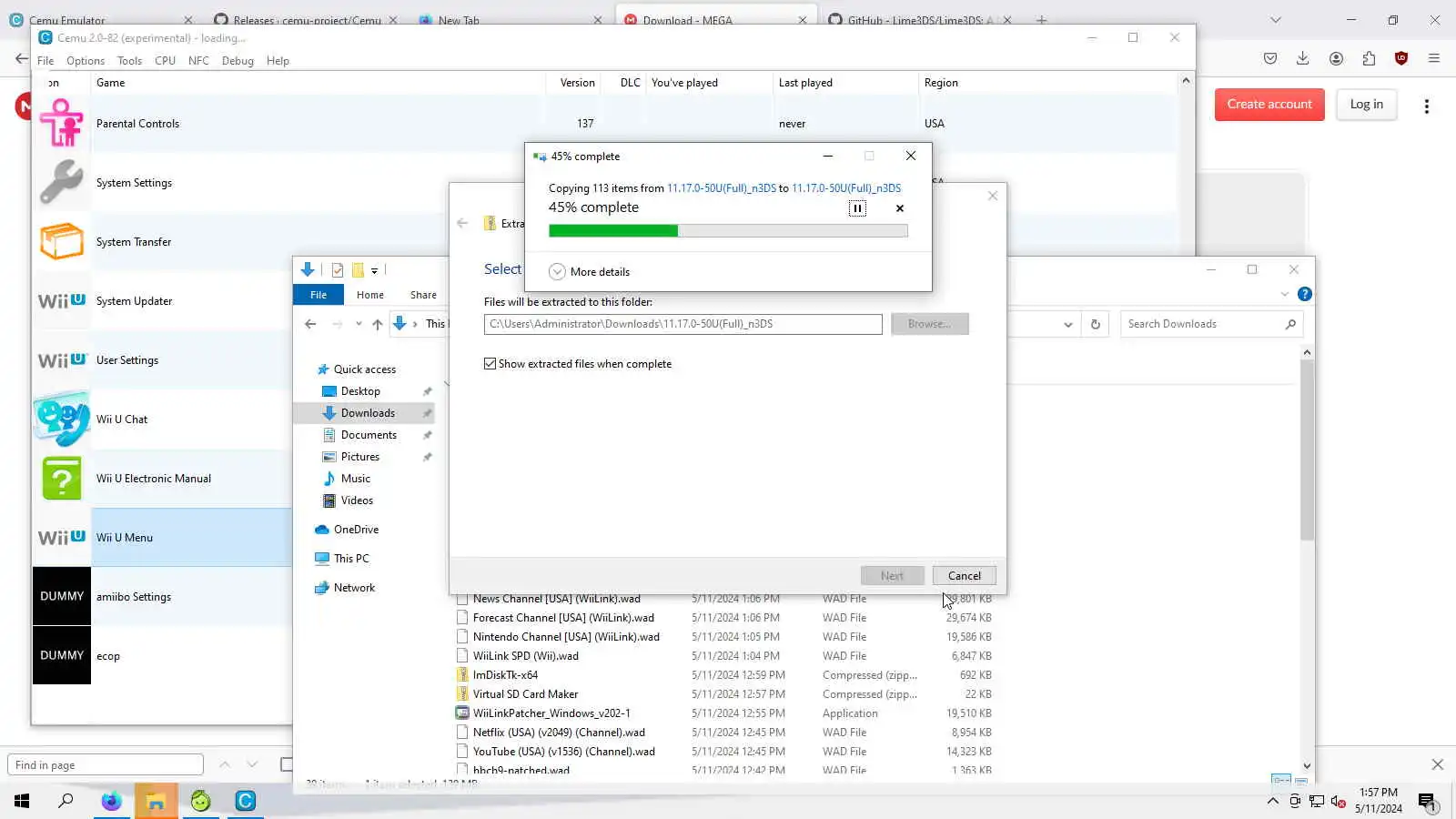
Task: Open the recent locations dropdown in Explorer
Action: coord(359,324)
